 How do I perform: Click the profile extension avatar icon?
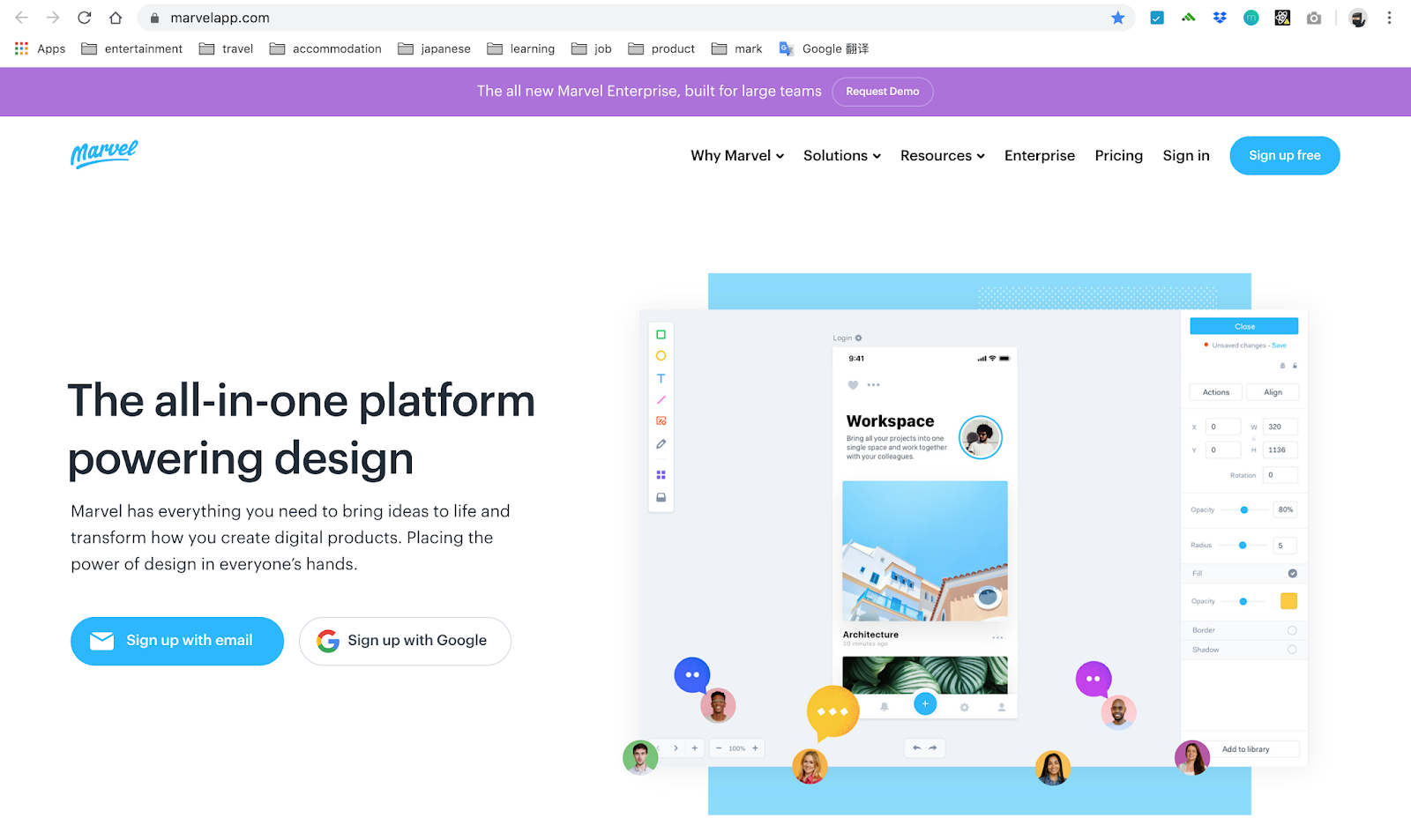(x=1358, y=18)
